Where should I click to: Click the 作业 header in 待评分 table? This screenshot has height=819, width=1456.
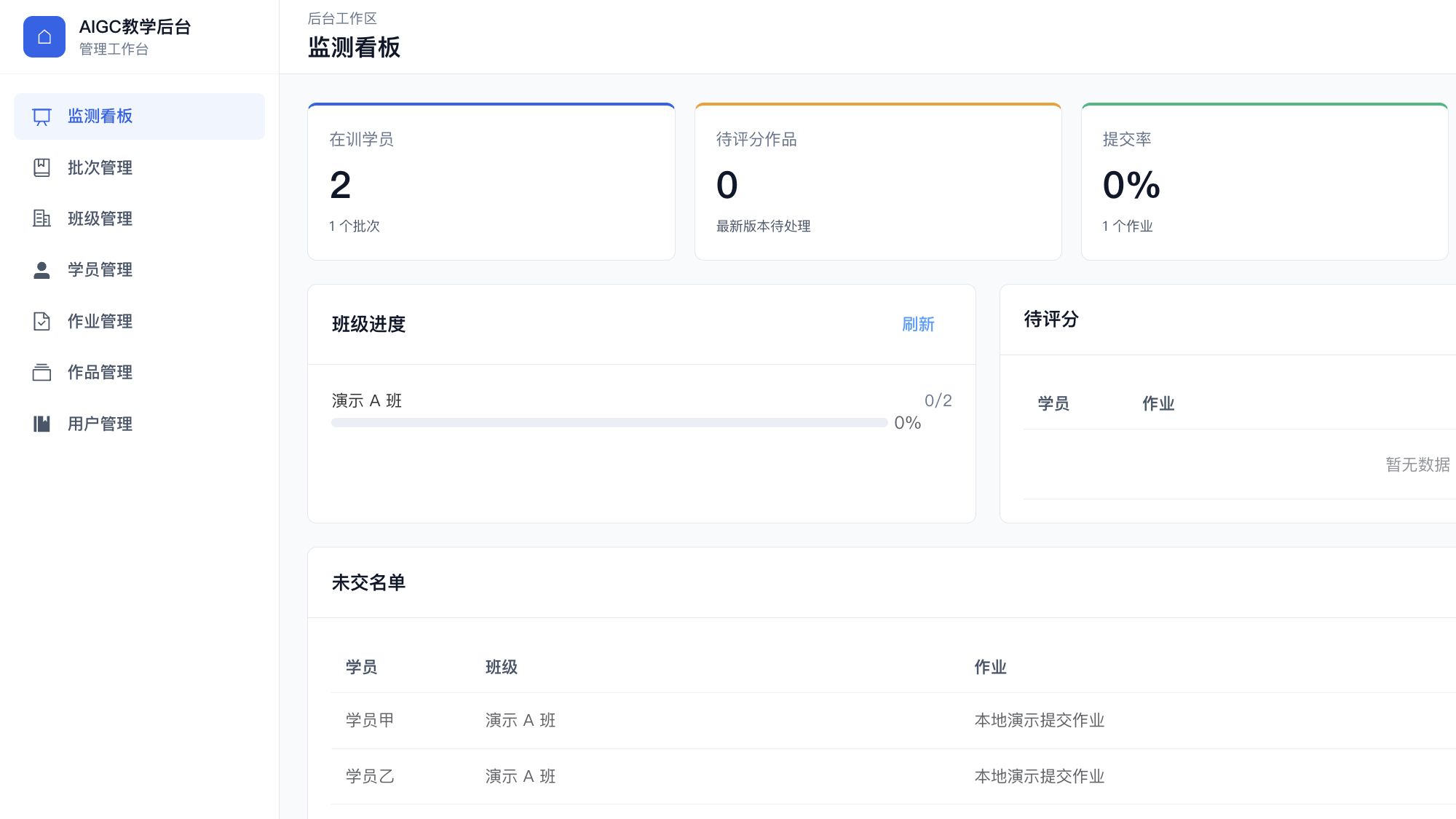tap(1158, 403)
